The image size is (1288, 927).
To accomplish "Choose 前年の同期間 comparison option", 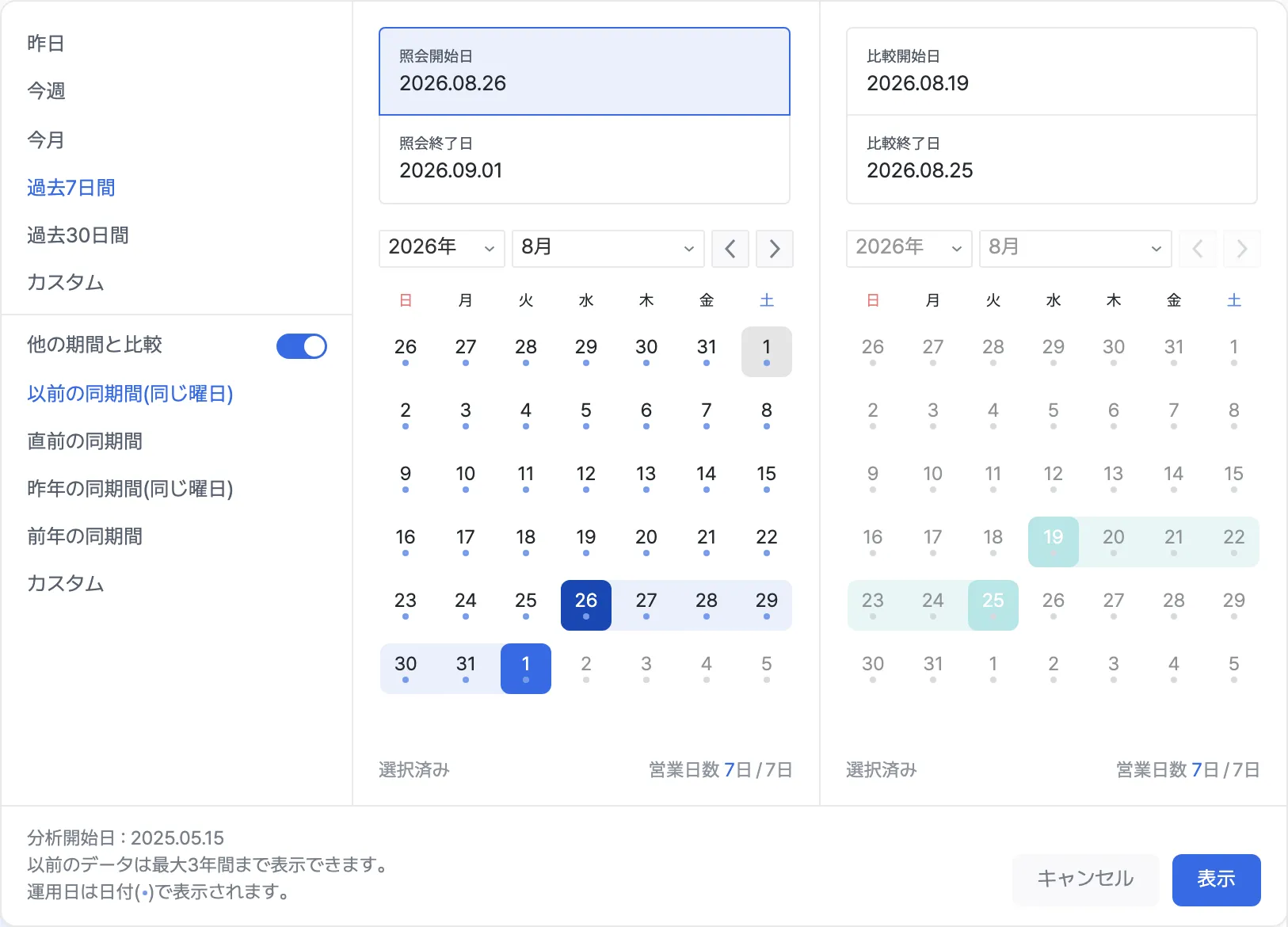I will tap(85, 536).
